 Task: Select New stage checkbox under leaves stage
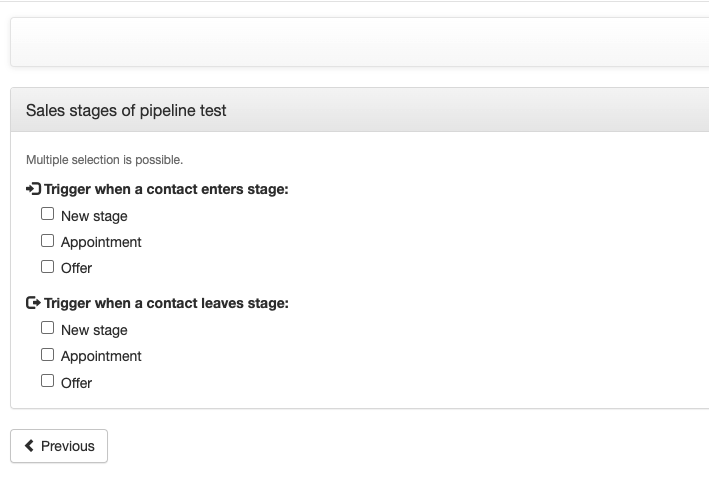[x=47, y=328]
